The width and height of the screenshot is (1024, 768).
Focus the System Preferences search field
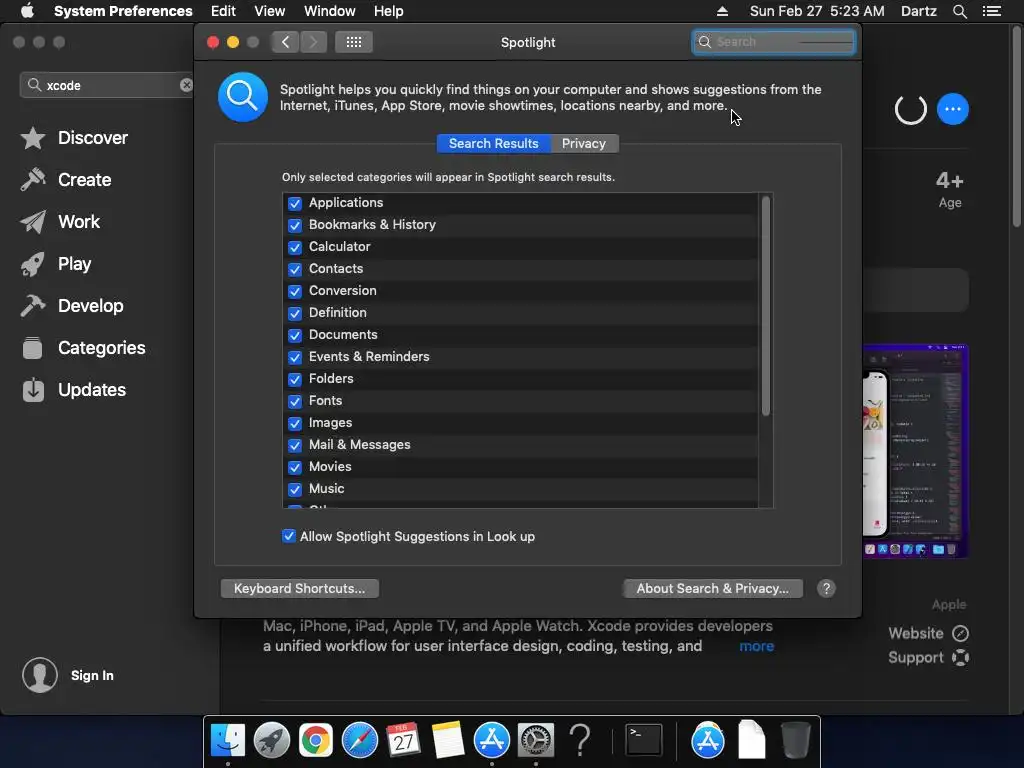coord(774,42)
